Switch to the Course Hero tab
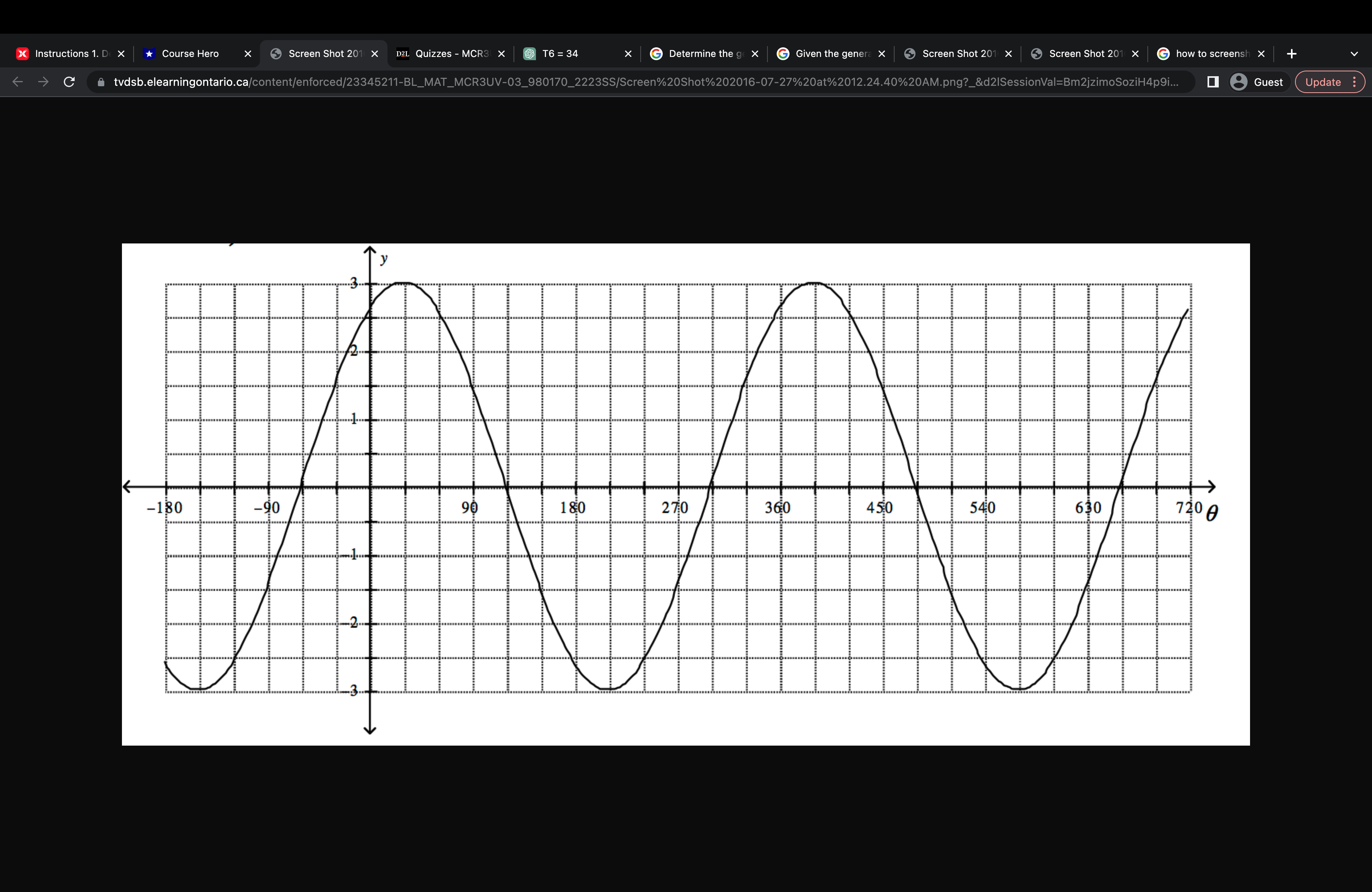 pos(190,54)
